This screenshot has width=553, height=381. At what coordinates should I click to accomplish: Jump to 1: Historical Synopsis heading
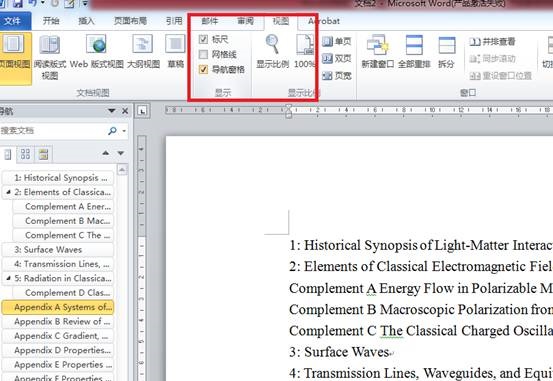click(x=58, y=178)
